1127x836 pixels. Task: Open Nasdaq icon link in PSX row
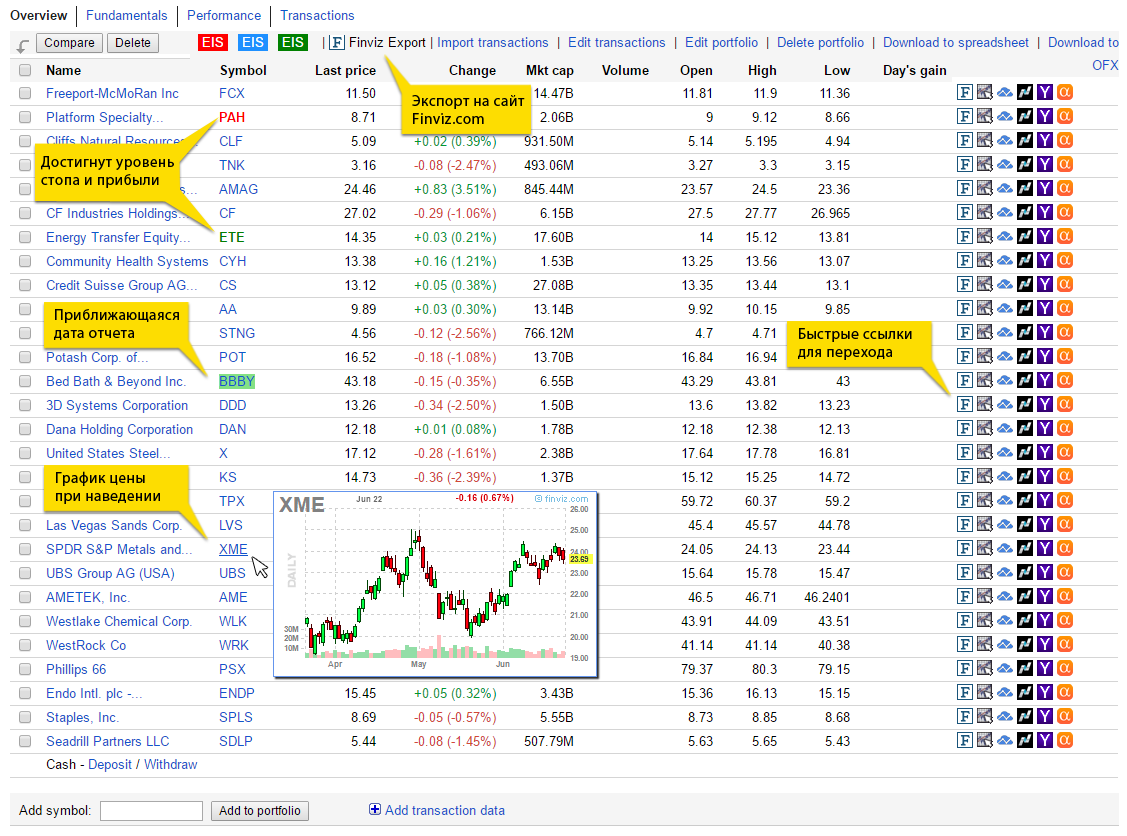click(1025, 669)
